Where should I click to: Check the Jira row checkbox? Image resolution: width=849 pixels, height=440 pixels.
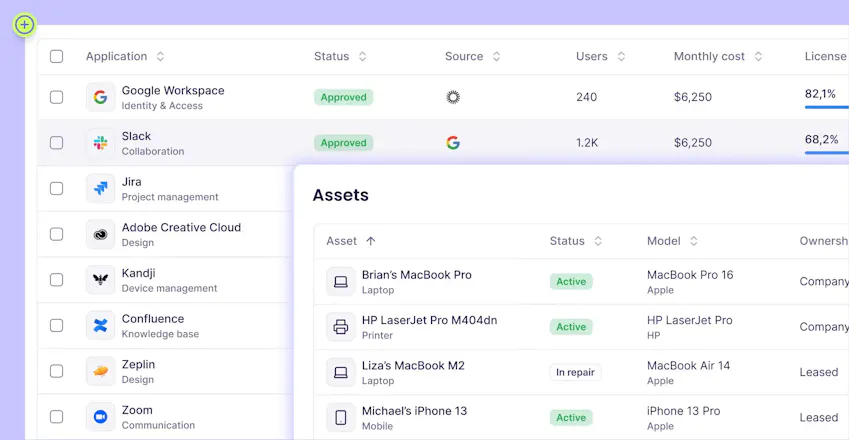tap(56, 188)
